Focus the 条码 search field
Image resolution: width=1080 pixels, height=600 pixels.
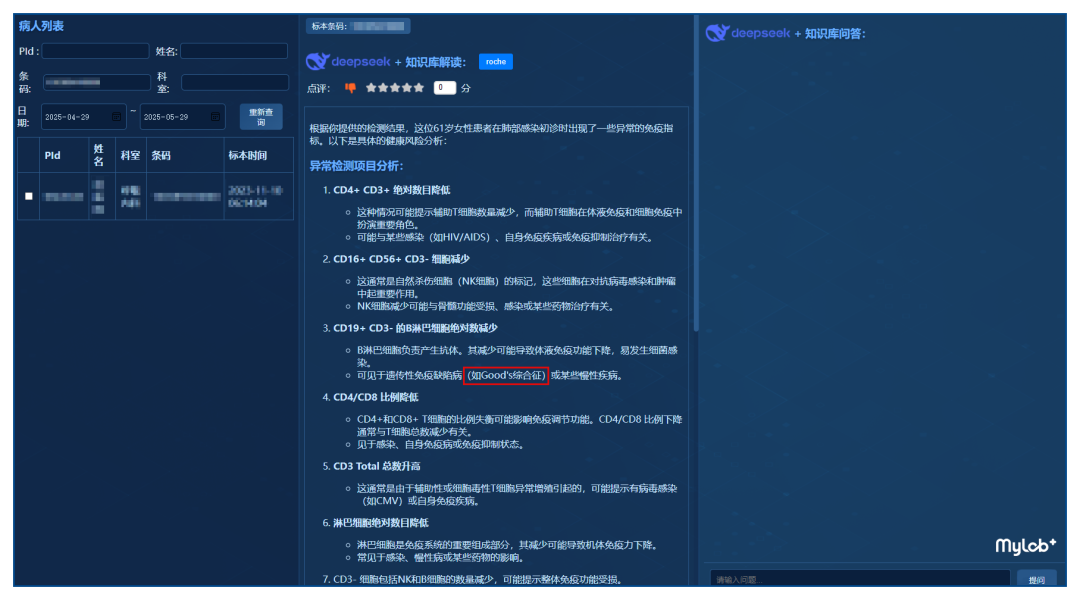pos(96,83)
